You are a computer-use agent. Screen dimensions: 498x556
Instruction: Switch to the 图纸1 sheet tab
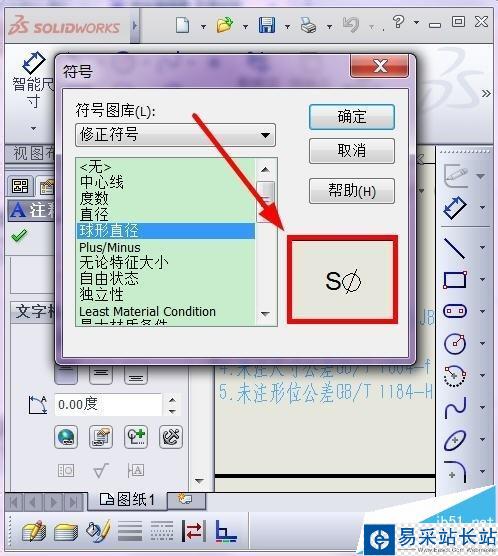[x=127, y=500]
